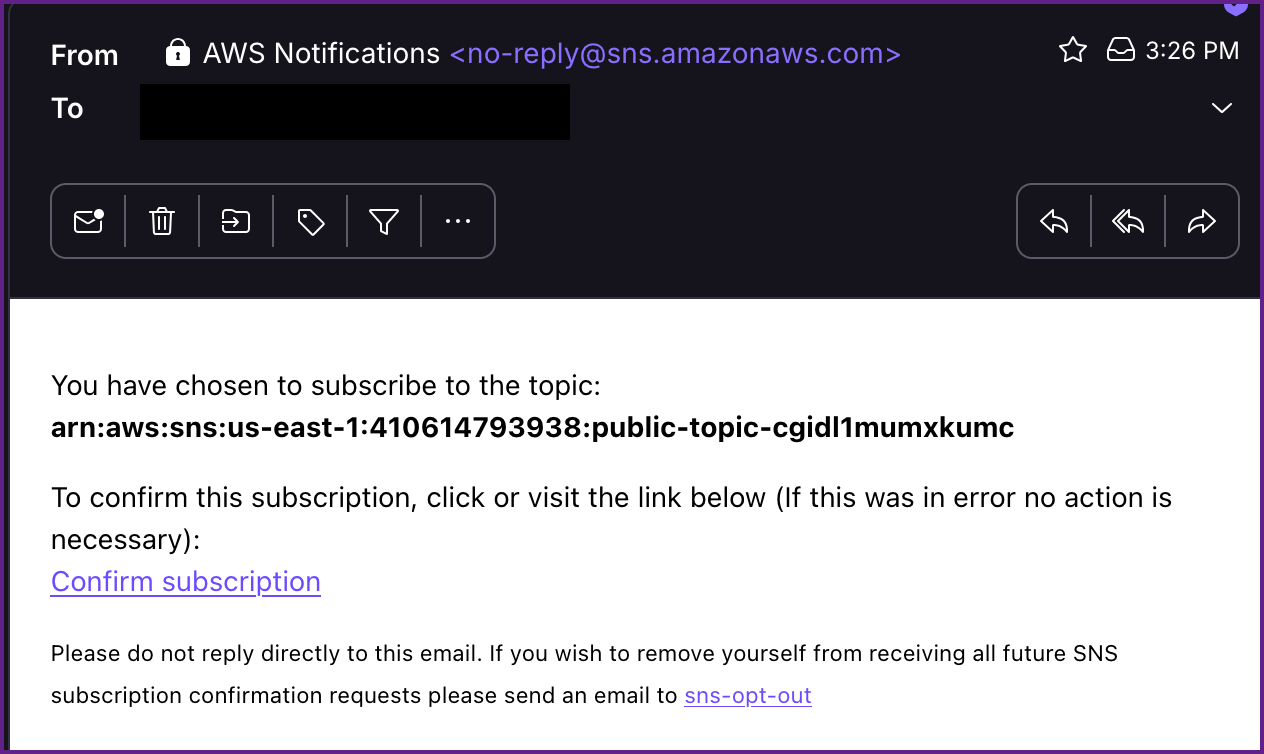Open the label tag icon
1264x754 pixels.
pos(311,221)
